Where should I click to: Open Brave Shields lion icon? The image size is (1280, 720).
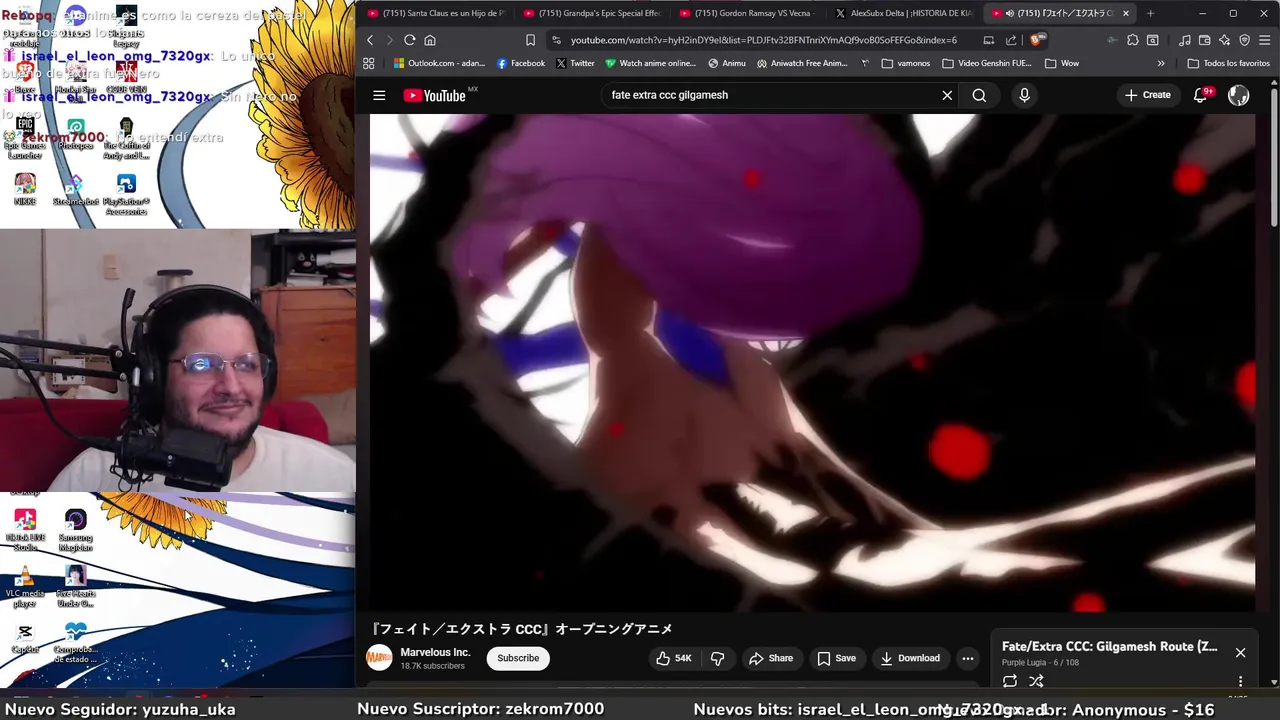coord(1037,40)
